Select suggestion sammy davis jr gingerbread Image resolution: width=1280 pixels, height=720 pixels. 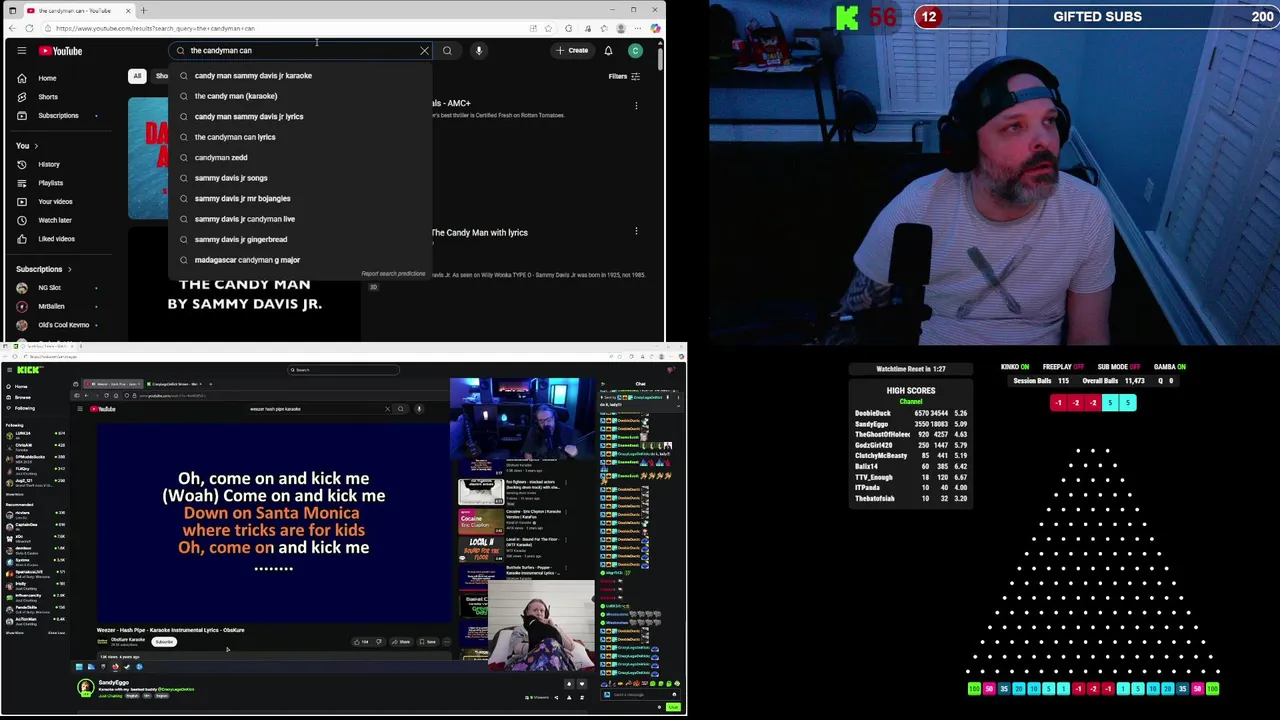click(x=300, y=239)
